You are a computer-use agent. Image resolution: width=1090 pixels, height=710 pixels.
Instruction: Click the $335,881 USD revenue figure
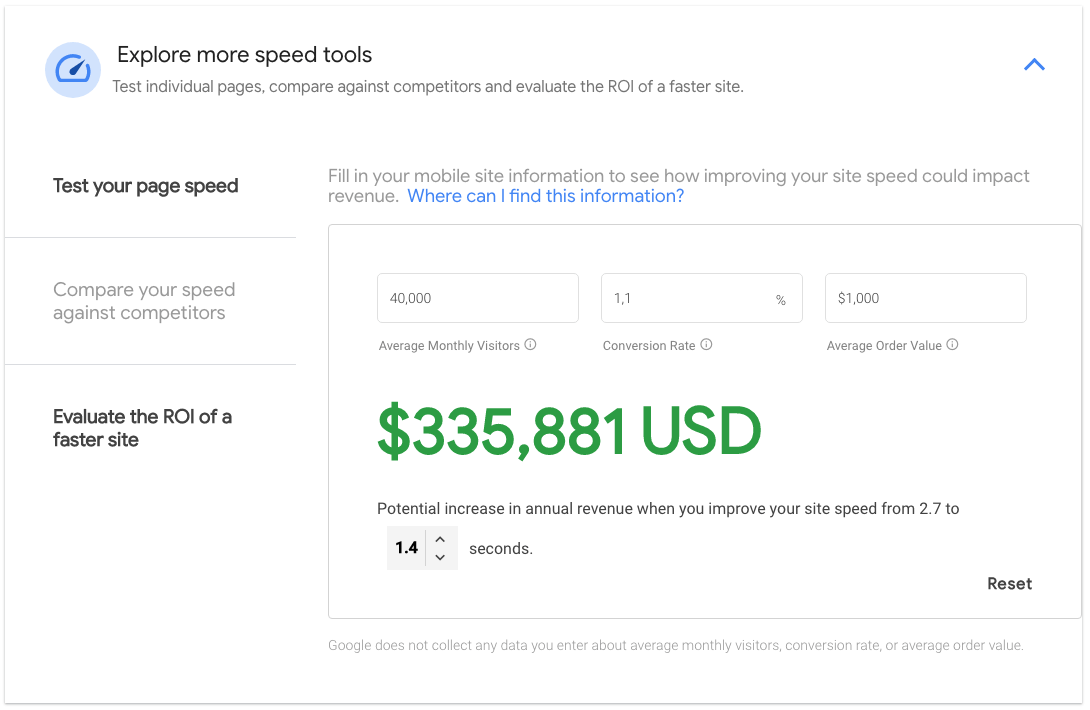569,431
